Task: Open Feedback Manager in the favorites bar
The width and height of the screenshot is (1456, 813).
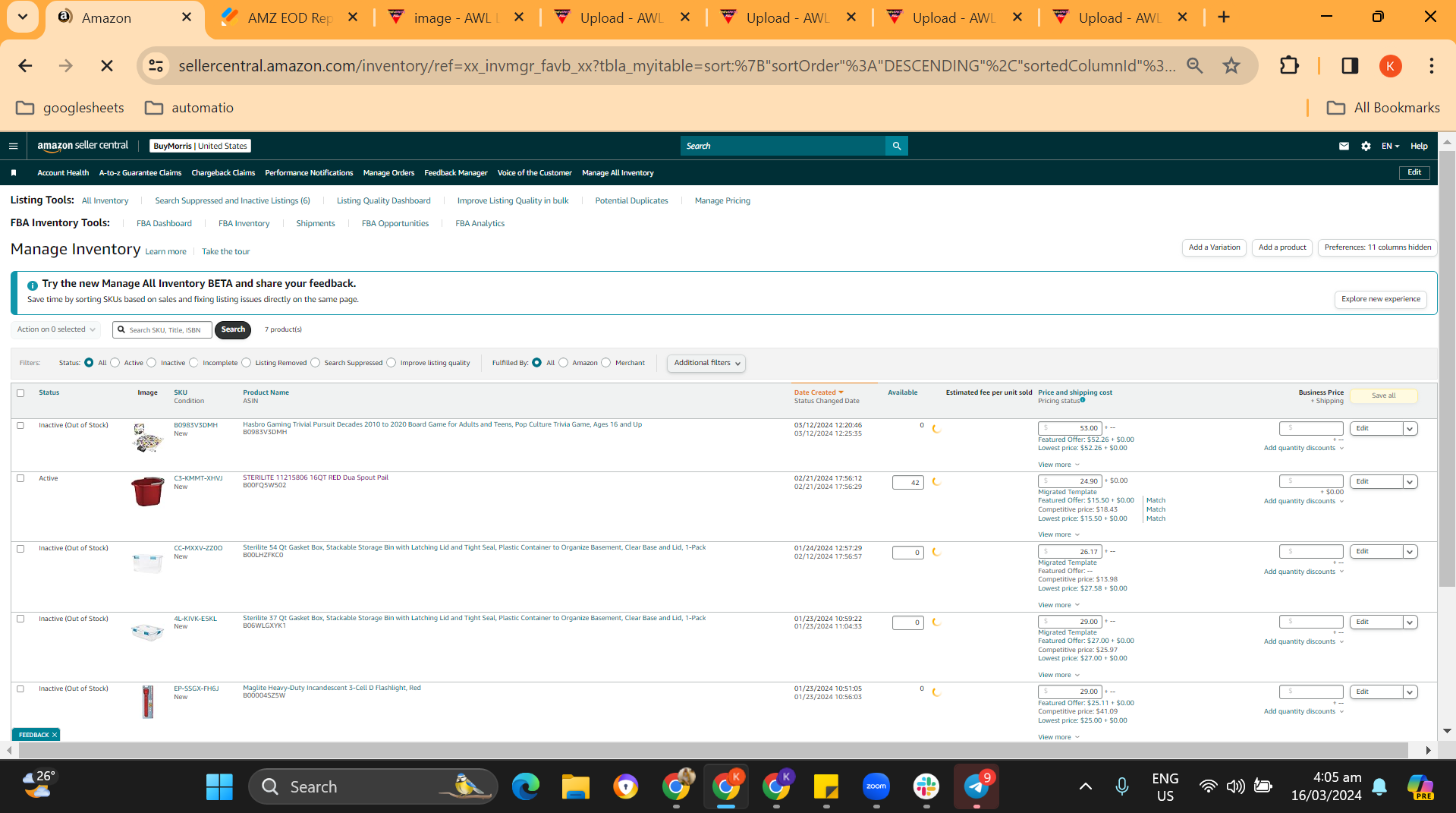Action: pyautogui.click(x=456, y=173)
